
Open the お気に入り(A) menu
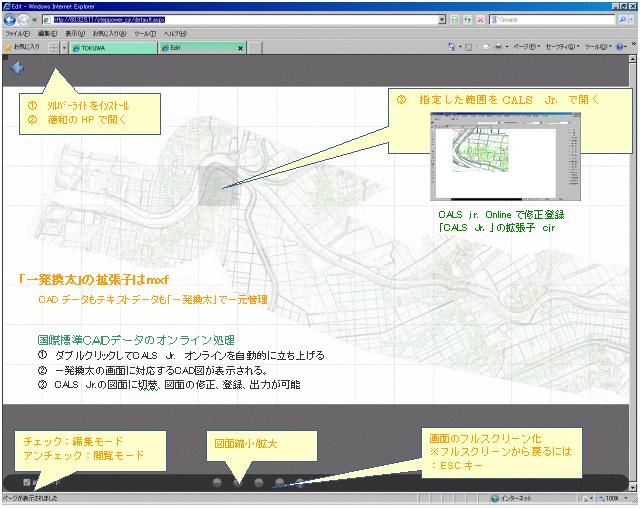point(109,34)
